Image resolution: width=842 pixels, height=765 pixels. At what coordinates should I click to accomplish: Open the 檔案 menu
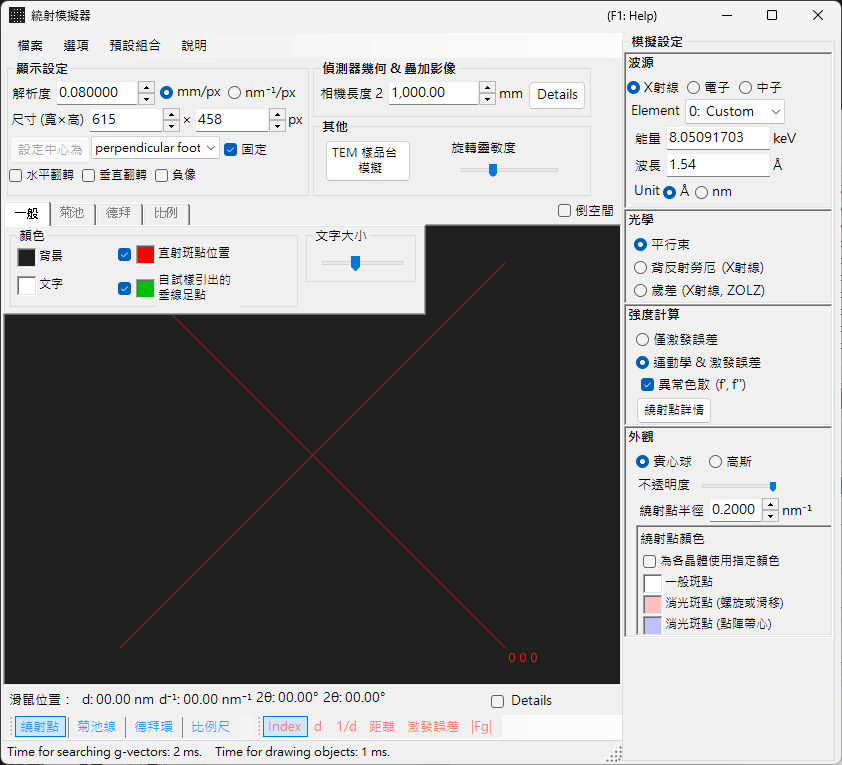pos(30,46)
